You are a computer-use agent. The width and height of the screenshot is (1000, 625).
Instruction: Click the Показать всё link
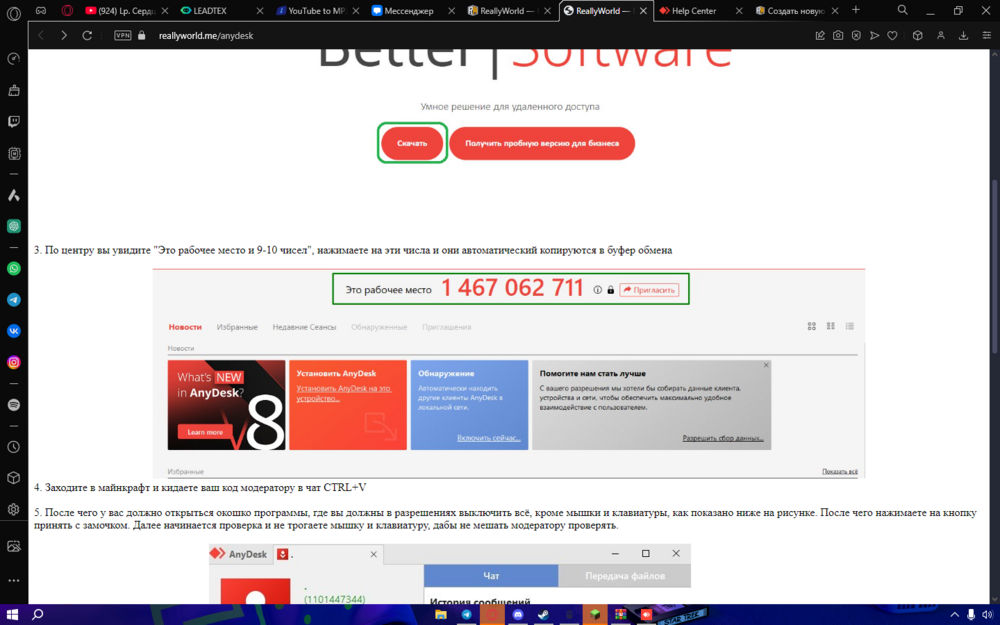pyautogui.click(x=839, y=471)
